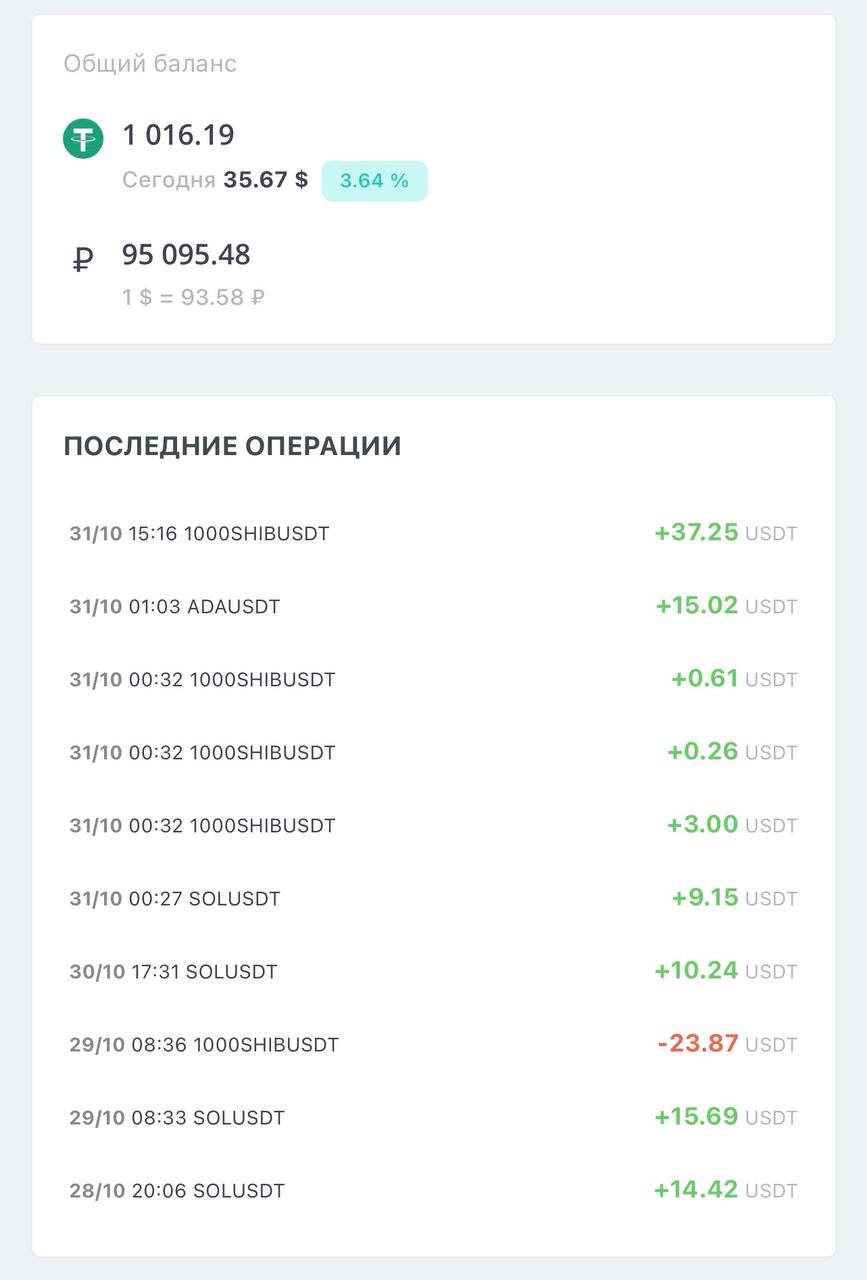Click the 3.64 % daily change badge
The image size is (867, 1280).
pos(374,181)
